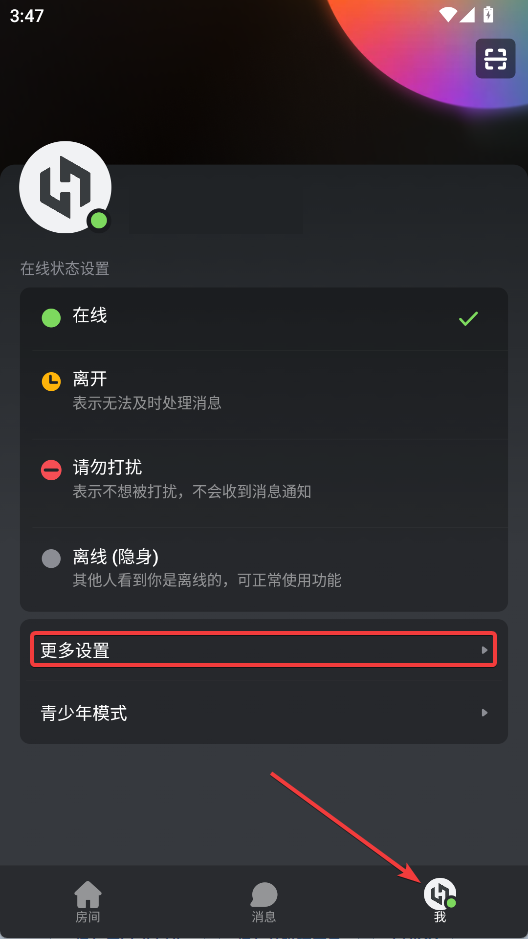This screenshot has height=939, width=528.
Task: Select the 在线 online status option
Action: (x=264, y=319)
